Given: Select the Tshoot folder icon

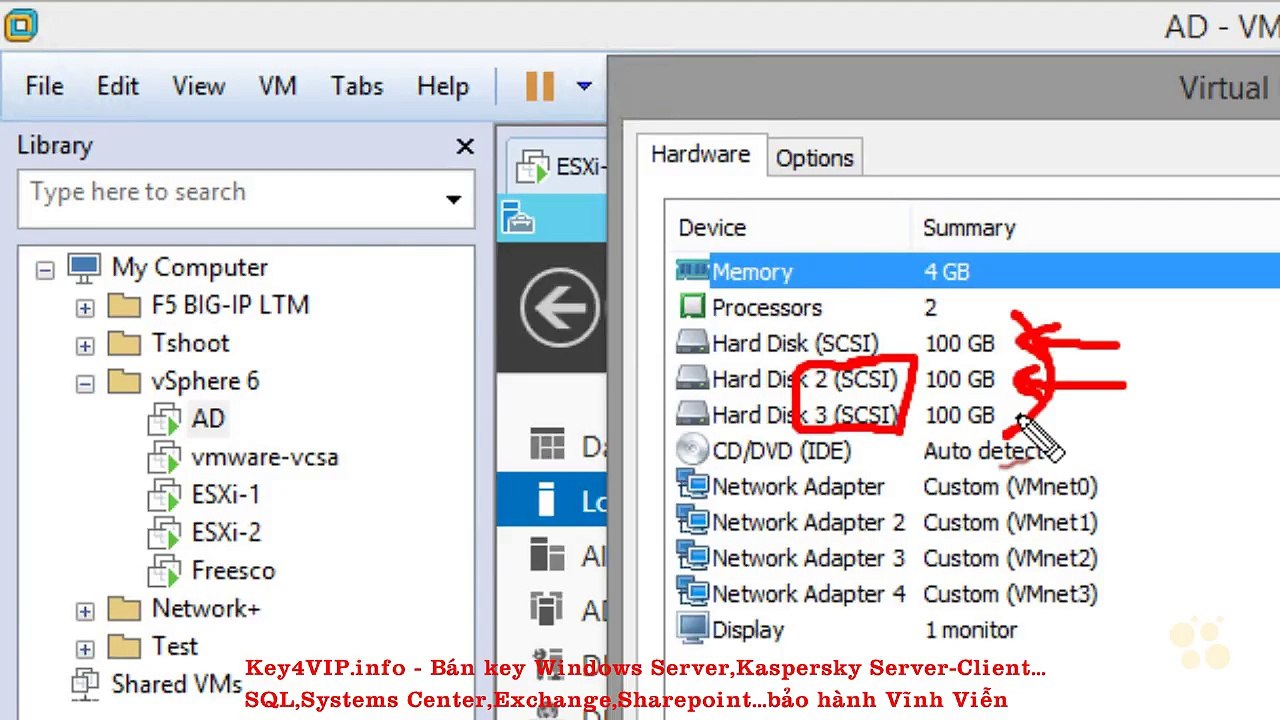Looking at the screenshot, I should point(124,343).
